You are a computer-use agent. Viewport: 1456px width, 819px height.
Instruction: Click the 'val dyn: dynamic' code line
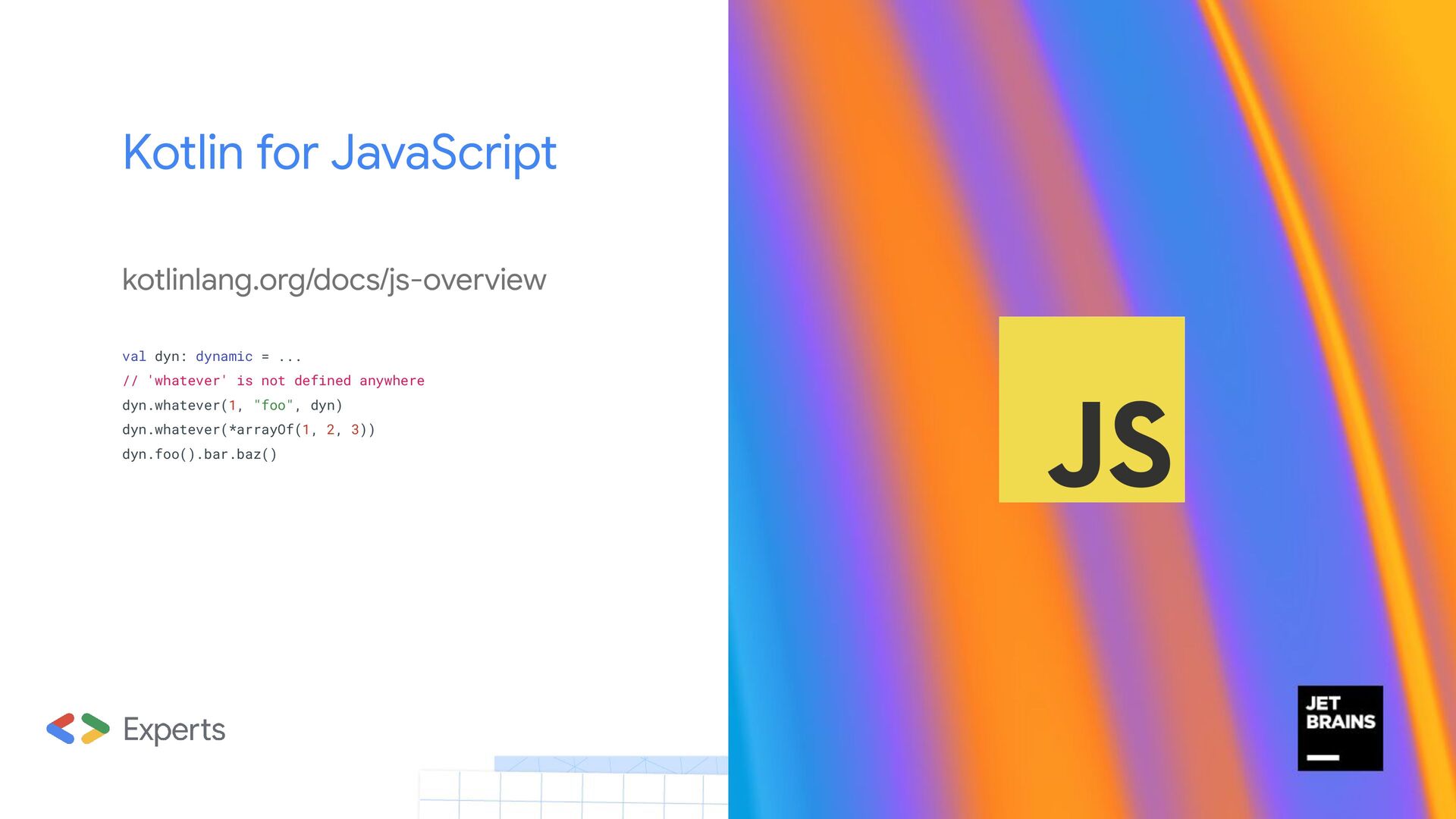[212, 356]
